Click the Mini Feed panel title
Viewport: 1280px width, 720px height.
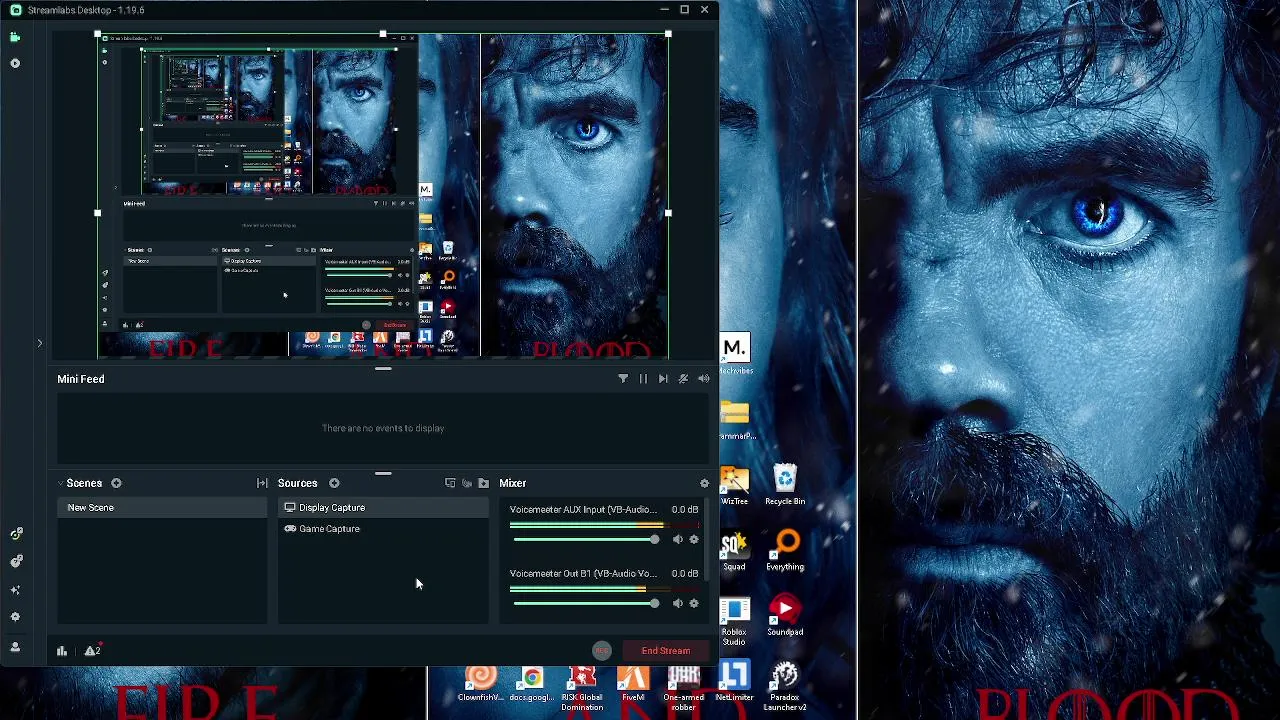point(81,379)
